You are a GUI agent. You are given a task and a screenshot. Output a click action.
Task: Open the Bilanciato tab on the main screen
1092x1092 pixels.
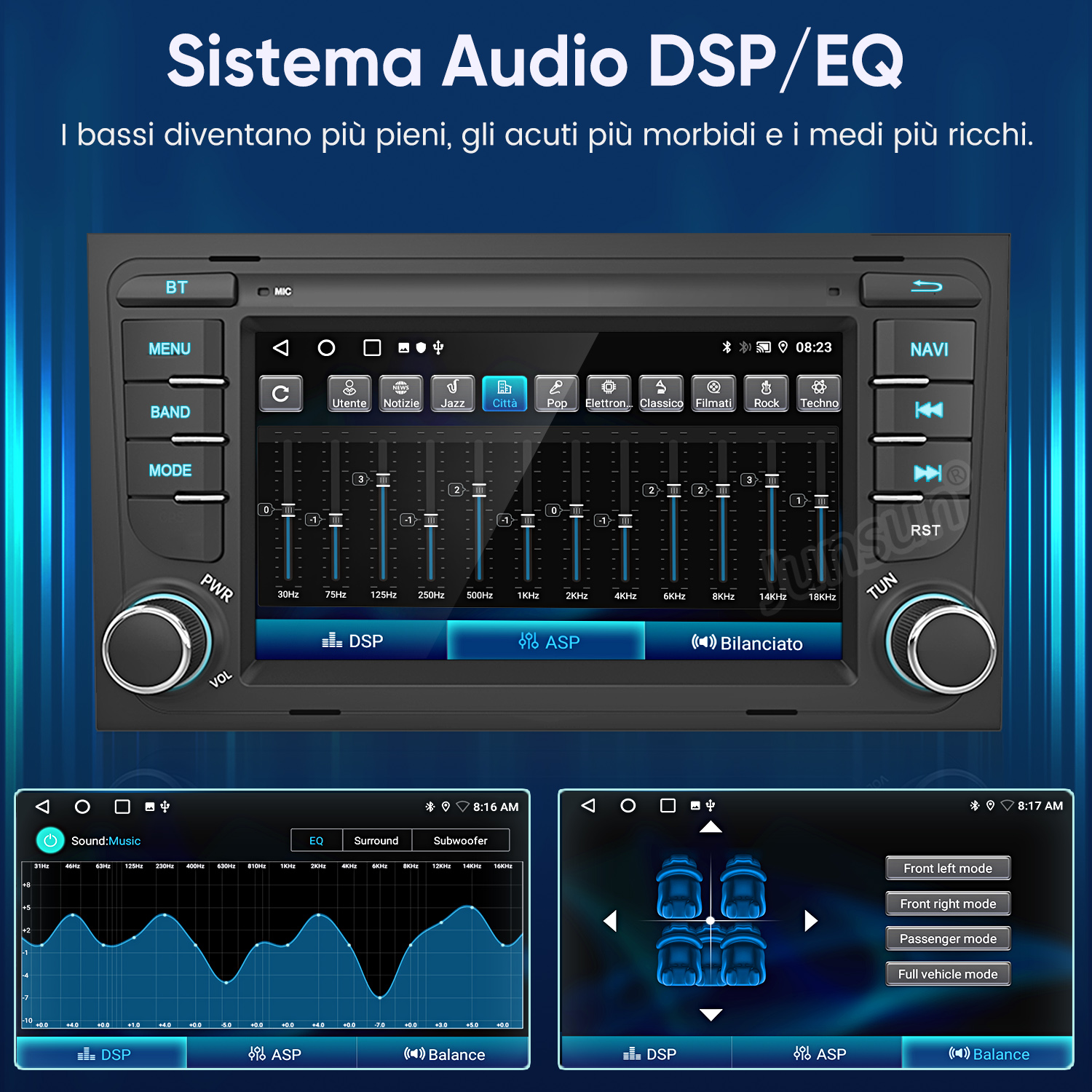click(743, 641)
